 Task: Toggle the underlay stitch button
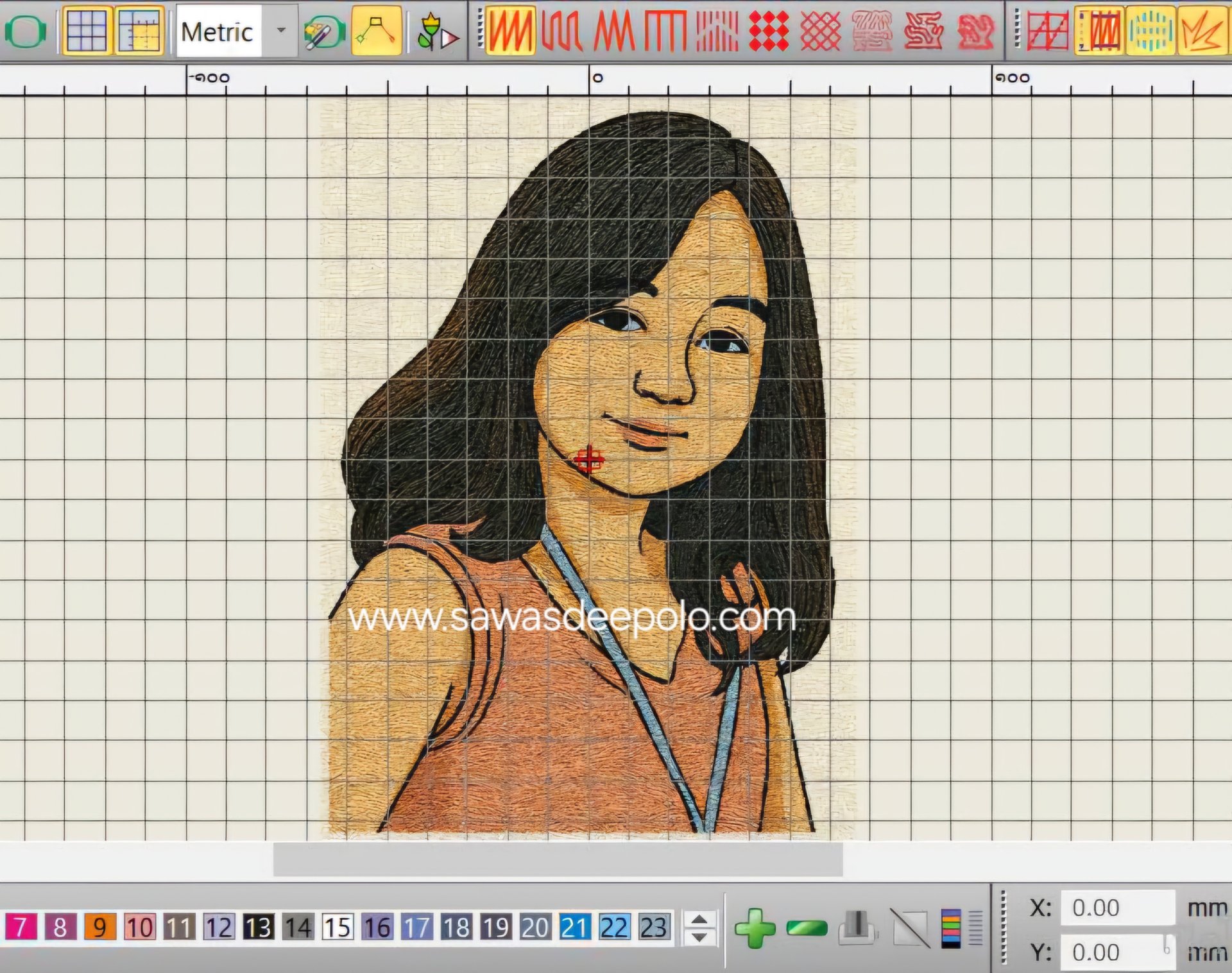1099,30
